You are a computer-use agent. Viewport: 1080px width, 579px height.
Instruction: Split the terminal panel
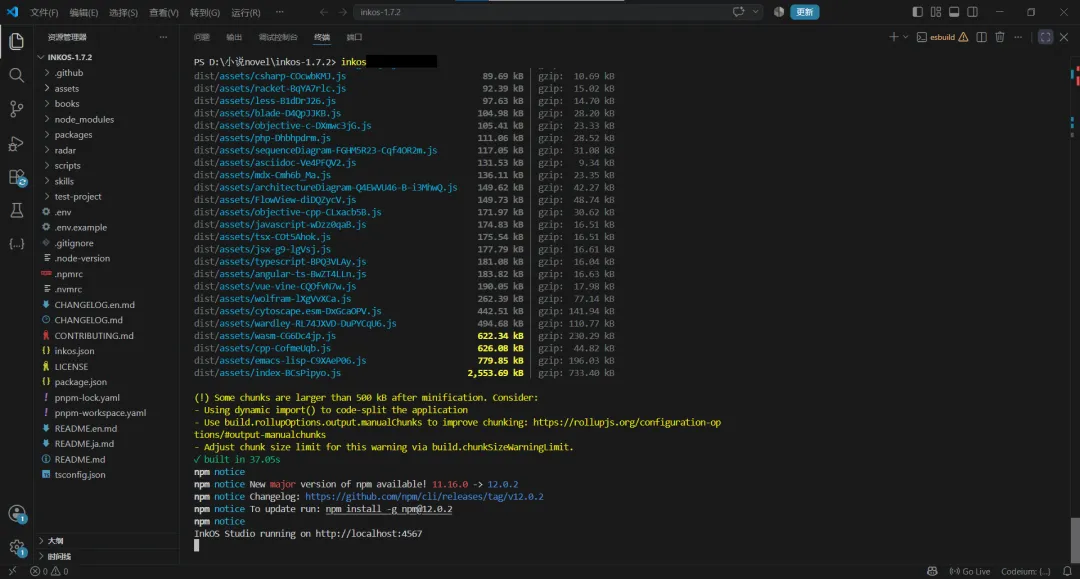[982, 37]
